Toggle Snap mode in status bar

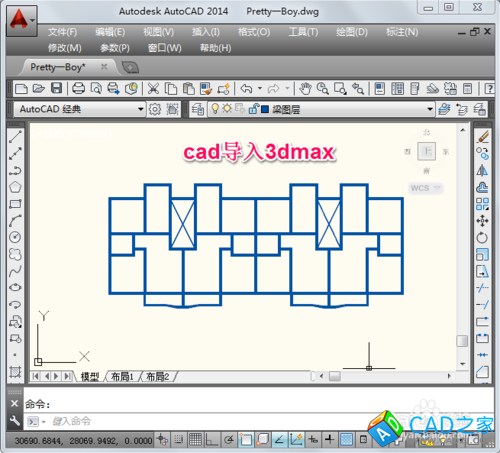pyautogui.click(x=179, y=440)
